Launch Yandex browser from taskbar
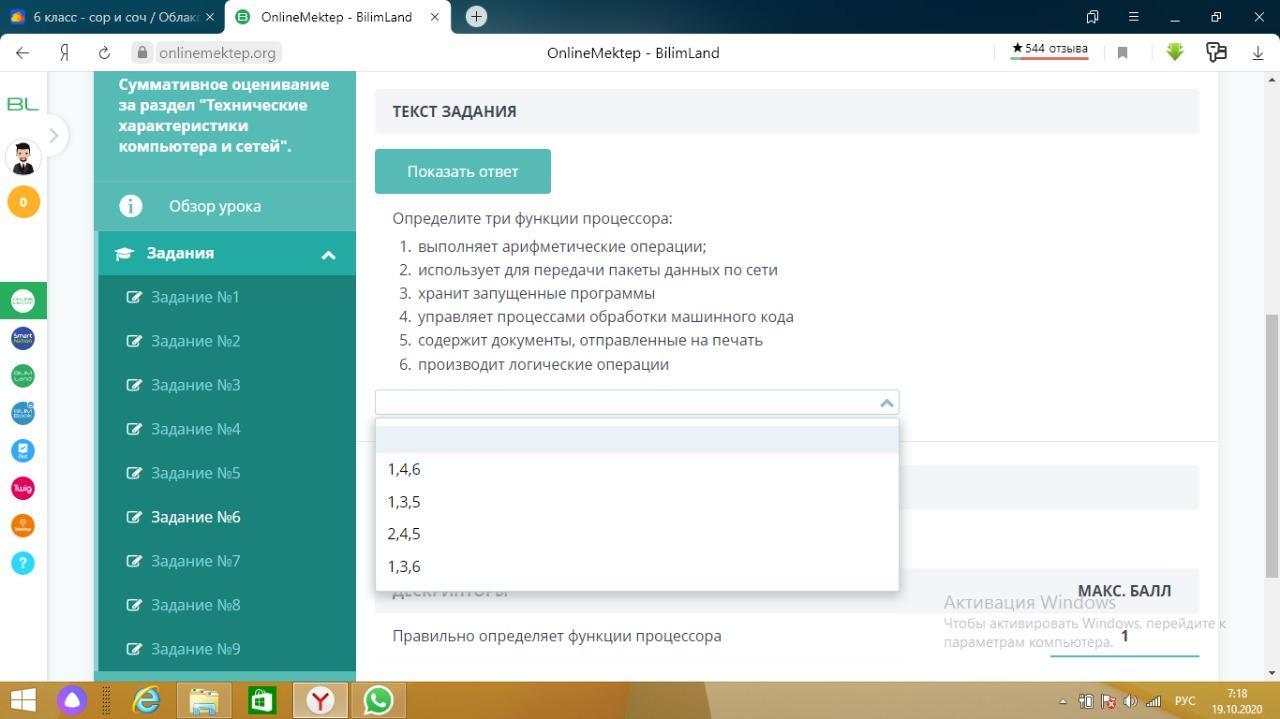This screenshot has height=719, width=1280. [320, 700]
